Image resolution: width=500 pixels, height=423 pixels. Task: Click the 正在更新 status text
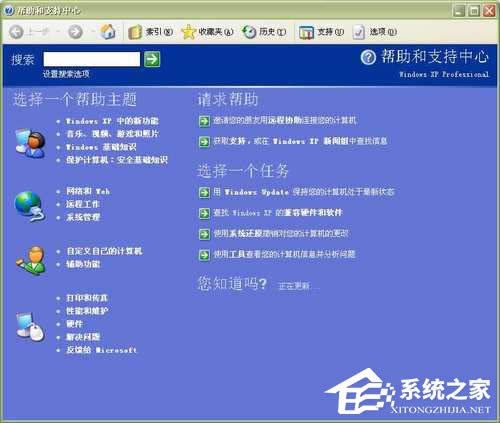tap(294, 286)
